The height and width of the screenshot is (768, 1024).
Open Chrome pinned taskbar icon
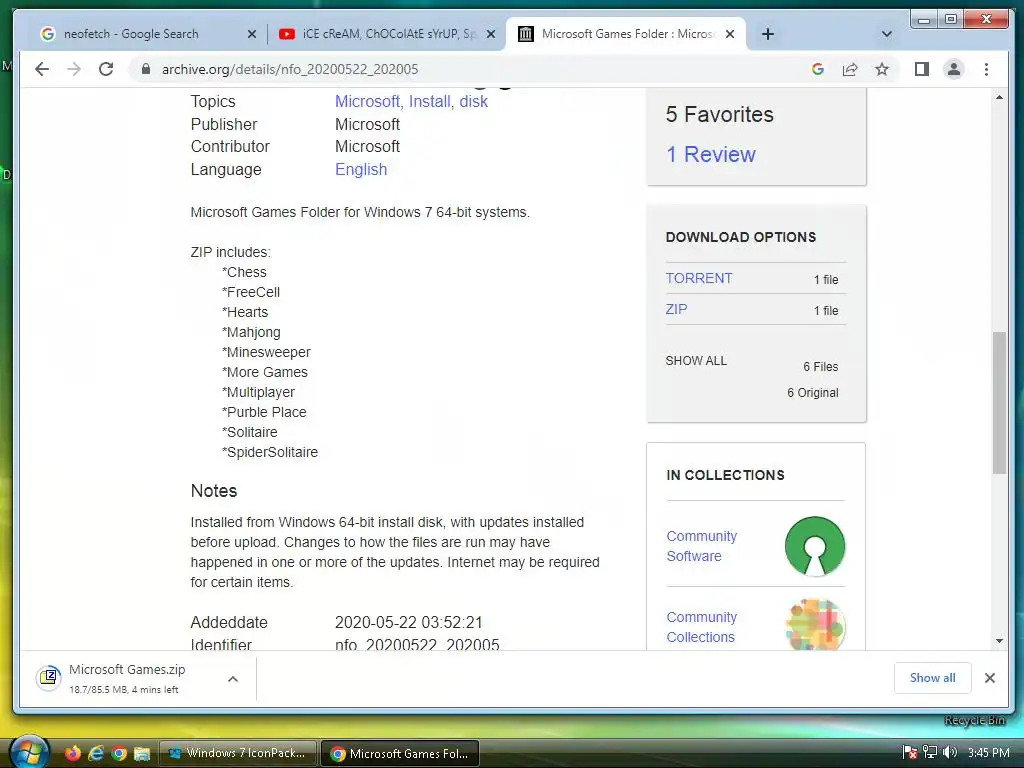(119, 753)
